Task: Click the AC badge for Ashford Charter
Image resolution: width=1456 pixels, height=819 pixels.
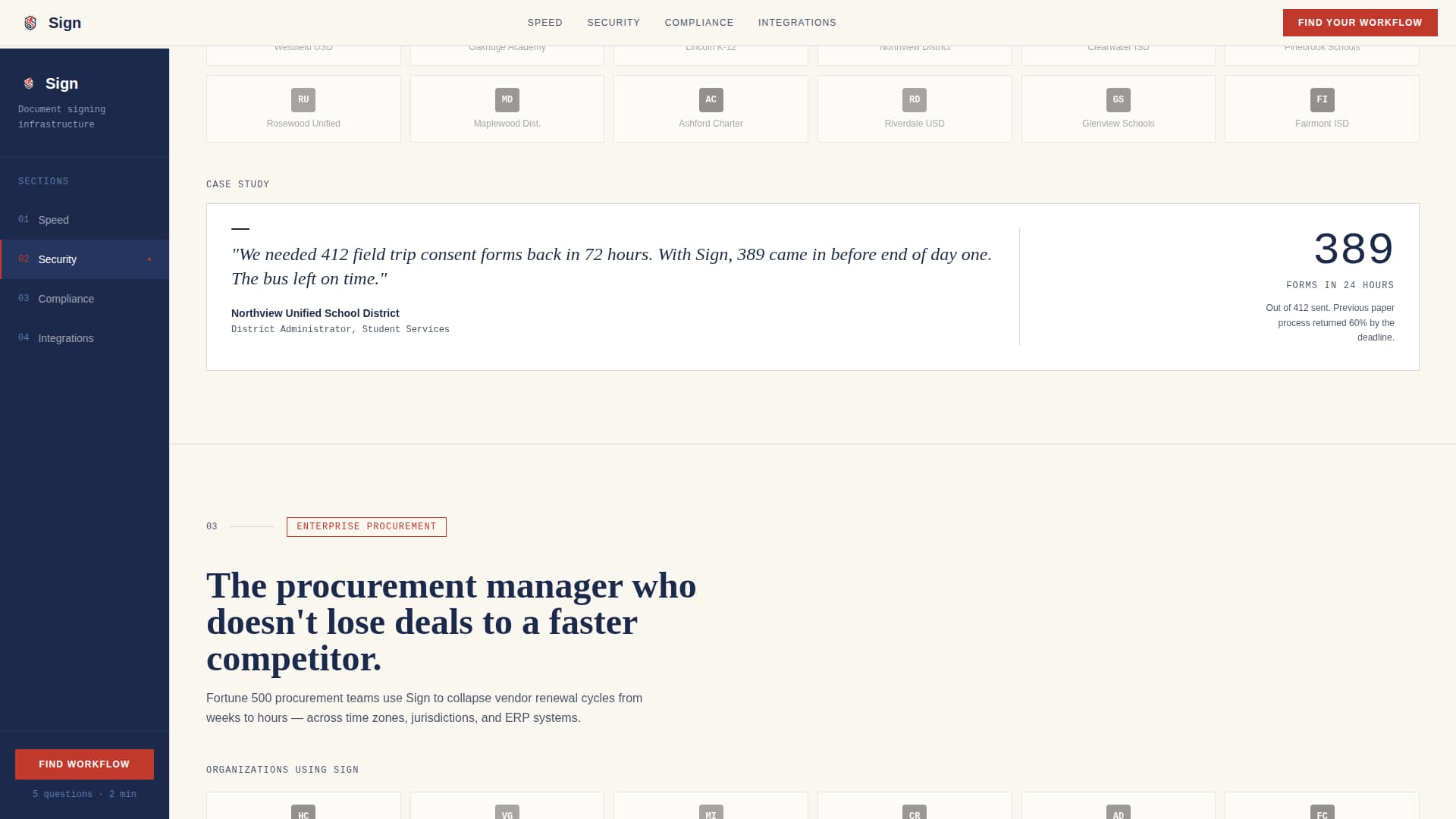Action: [711, 100]
